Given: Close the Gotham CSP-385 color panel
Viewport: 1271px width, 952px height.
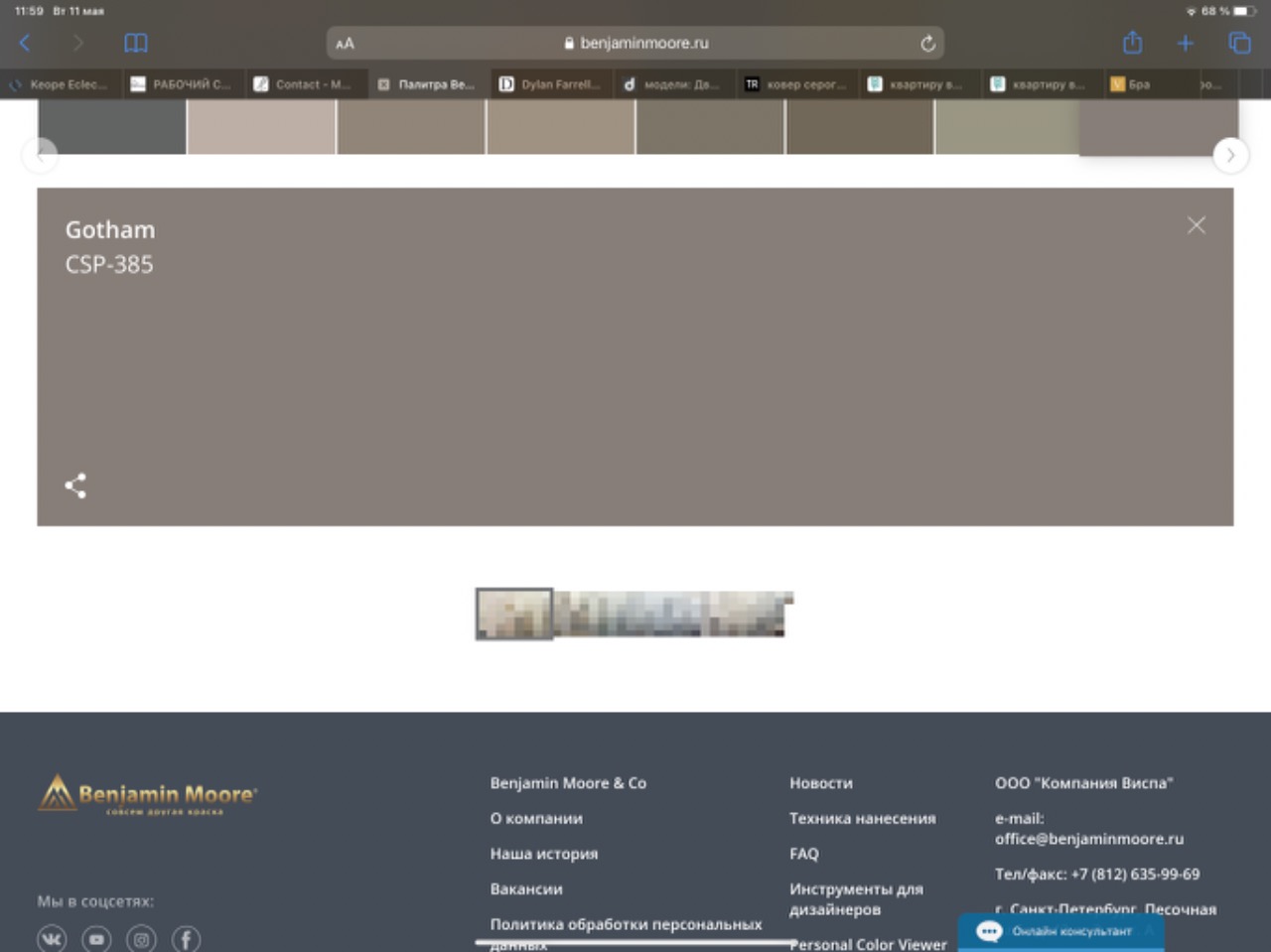Looking at the screenshot, I should click(x=1197, y=225).
